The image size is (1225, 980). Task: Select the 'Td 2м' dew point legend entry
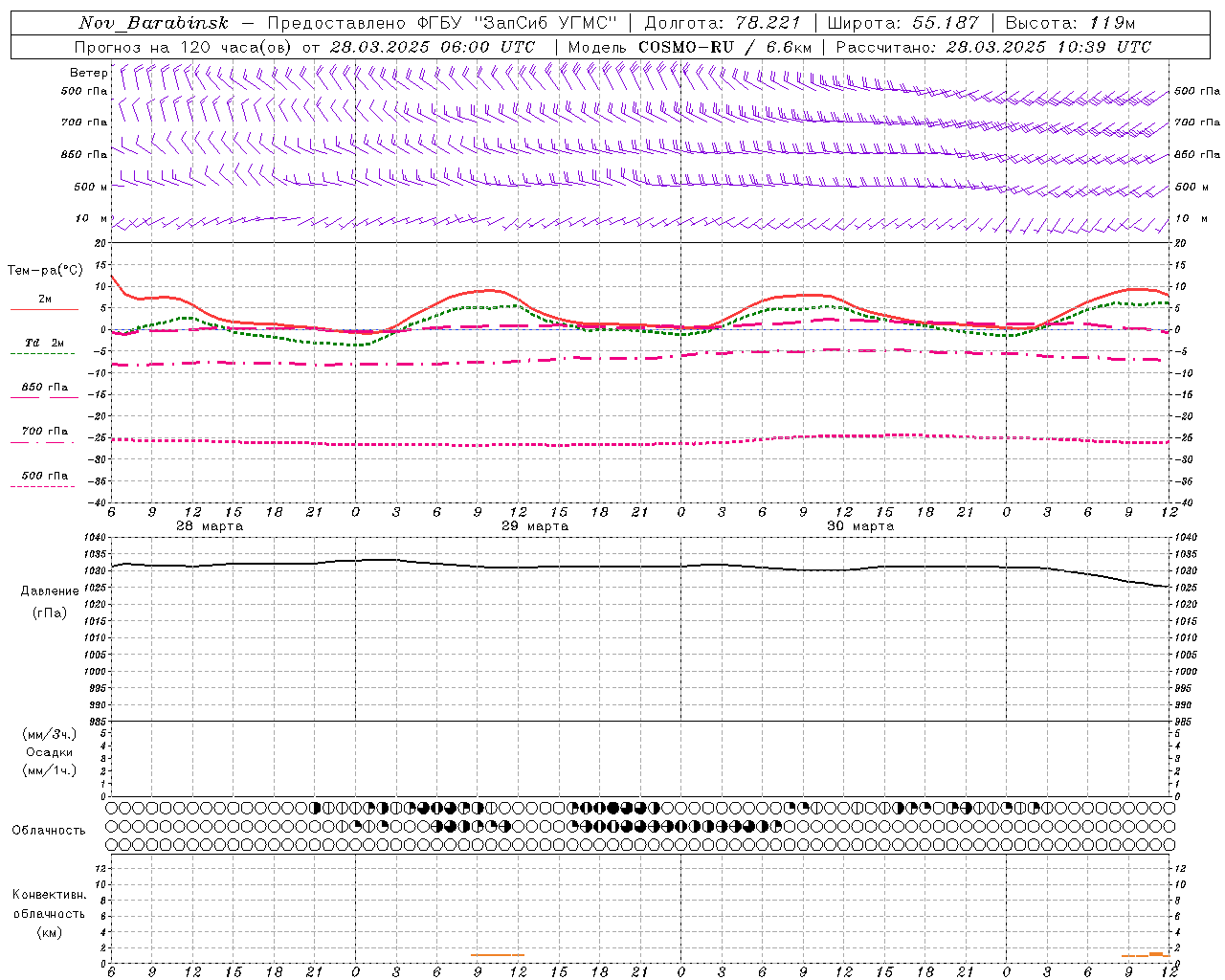pyautogui.click(x=44, y=343)
